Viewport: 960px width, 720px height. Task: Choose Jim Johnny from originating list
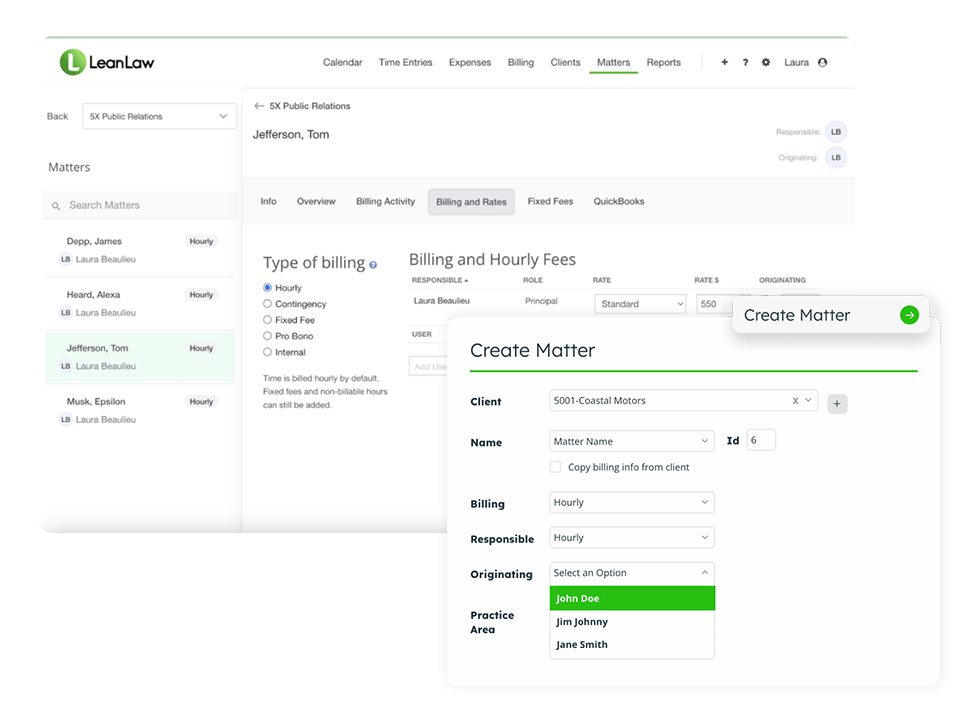582,622
